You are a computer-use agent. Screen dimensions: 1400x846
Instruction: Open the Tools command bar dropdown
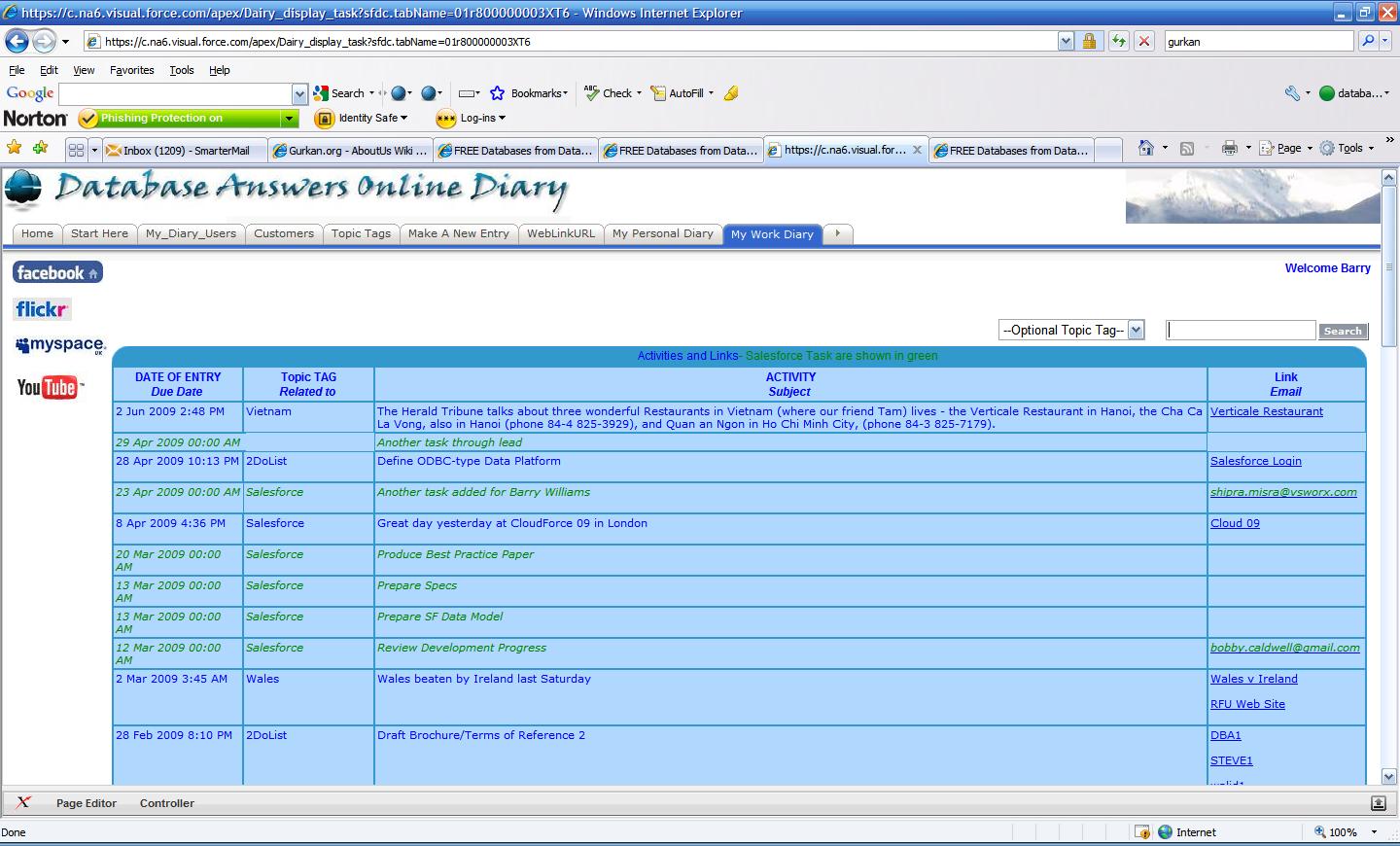(1347, 148)
